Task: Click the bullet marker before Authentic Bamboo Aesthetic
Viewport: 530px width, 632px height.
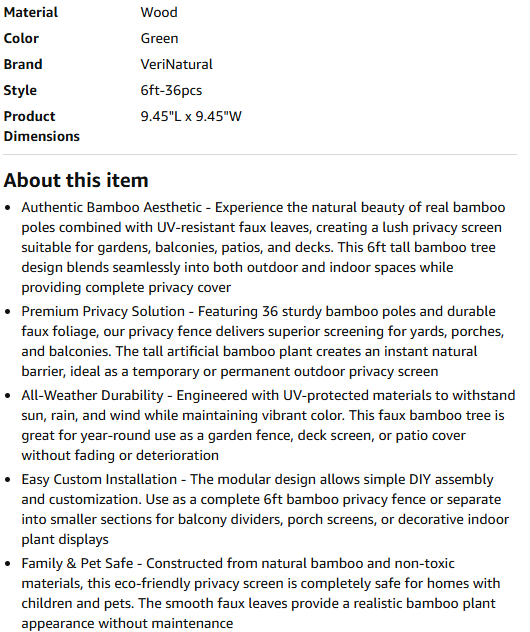Action: 8,208
